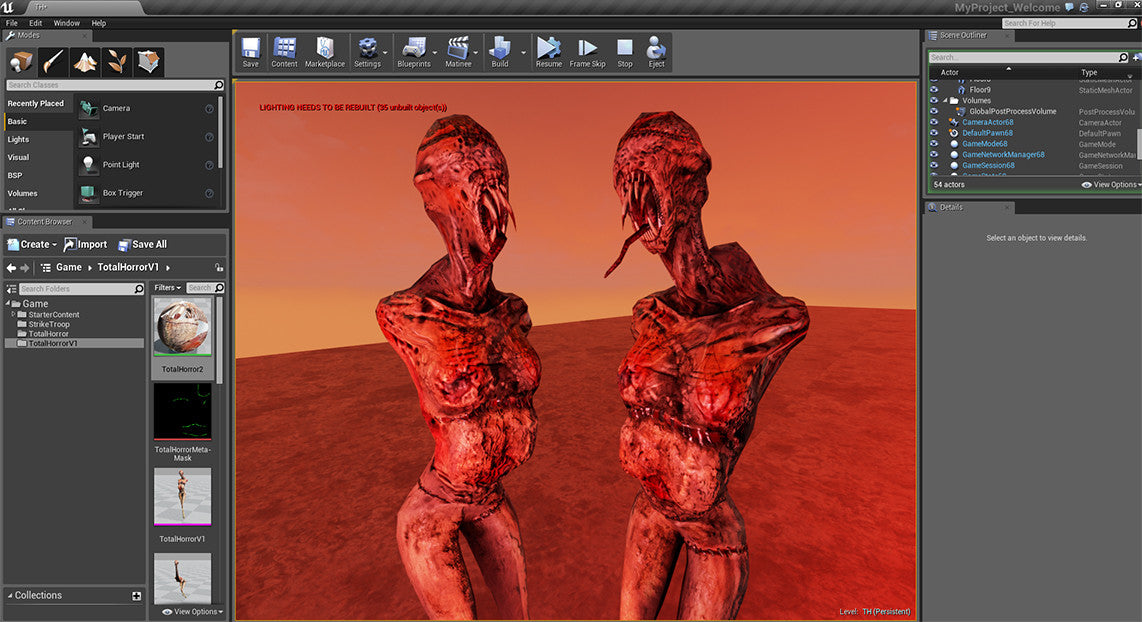
Task: Select the Landscape mode icon
Action: pyautogui.click(x=84, y=62)
